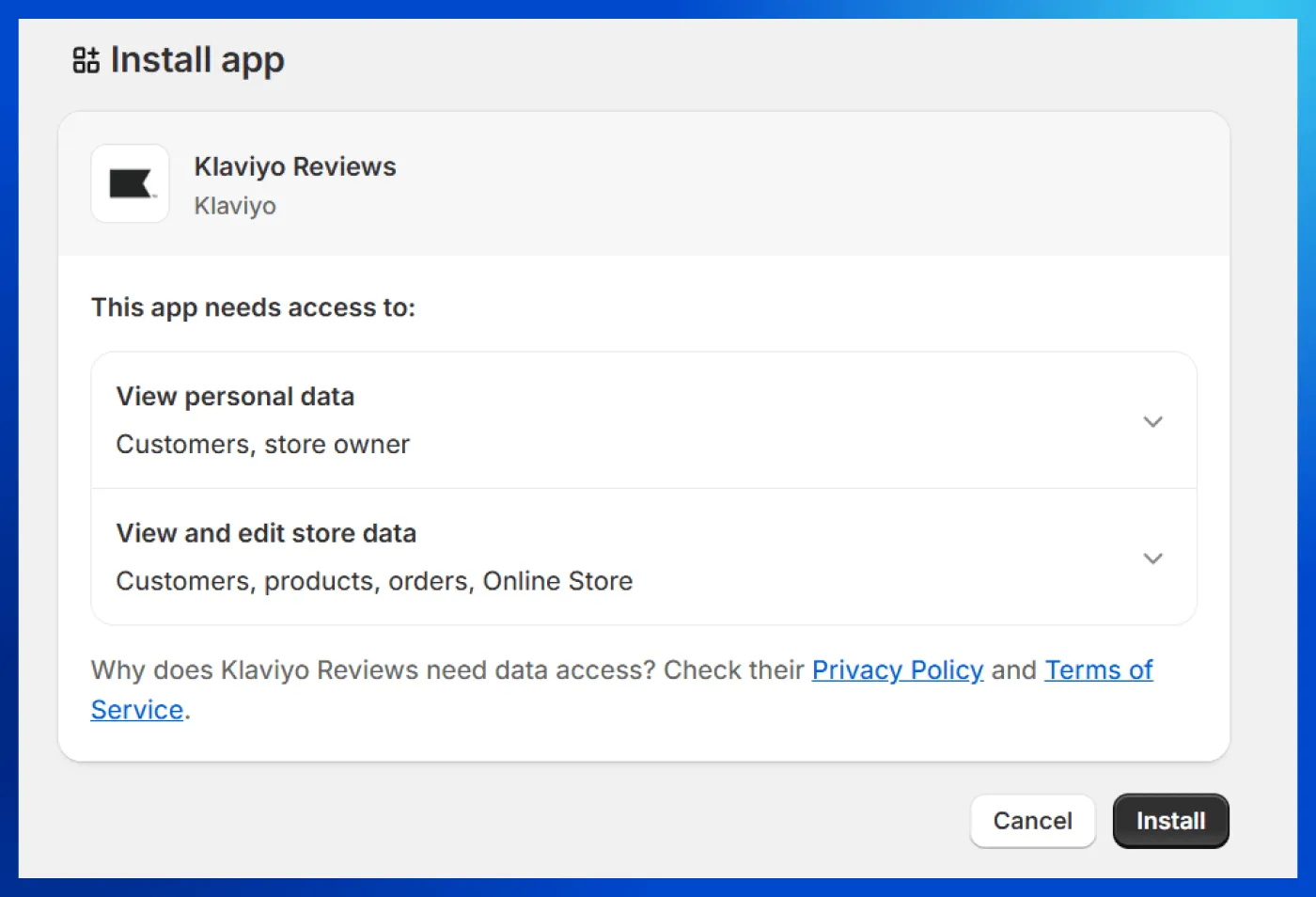Image resolution: width=1316 pixels, height=897 pixels.
Task: Click the app info header card
Action: click(645, 183)
